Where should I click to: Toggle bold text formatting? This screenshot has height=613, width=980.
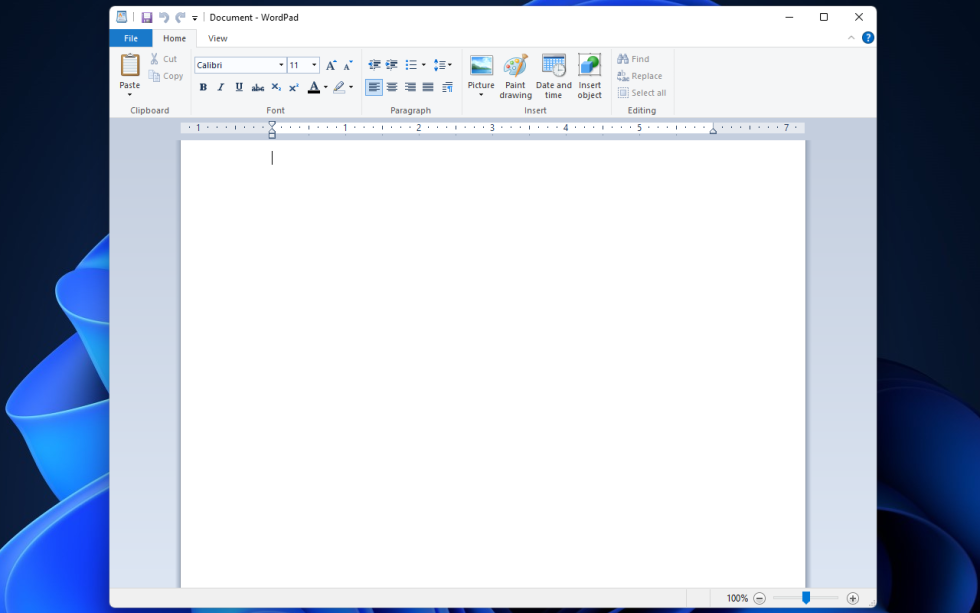coord(203,87)
